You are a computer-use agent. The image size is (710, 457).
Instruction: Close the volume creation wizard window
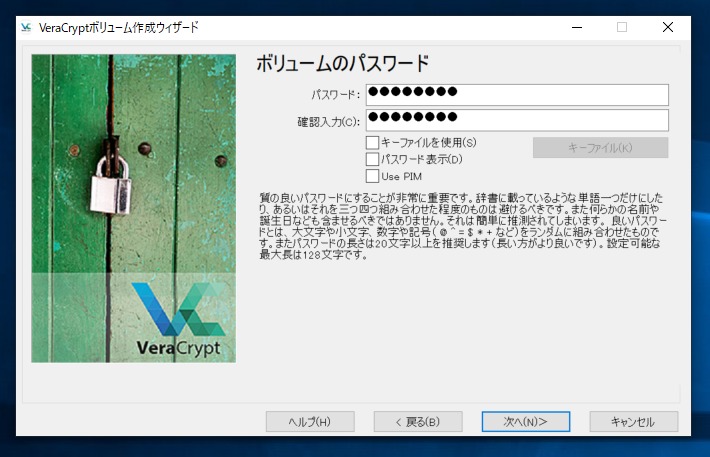click(x=668, y=27)
